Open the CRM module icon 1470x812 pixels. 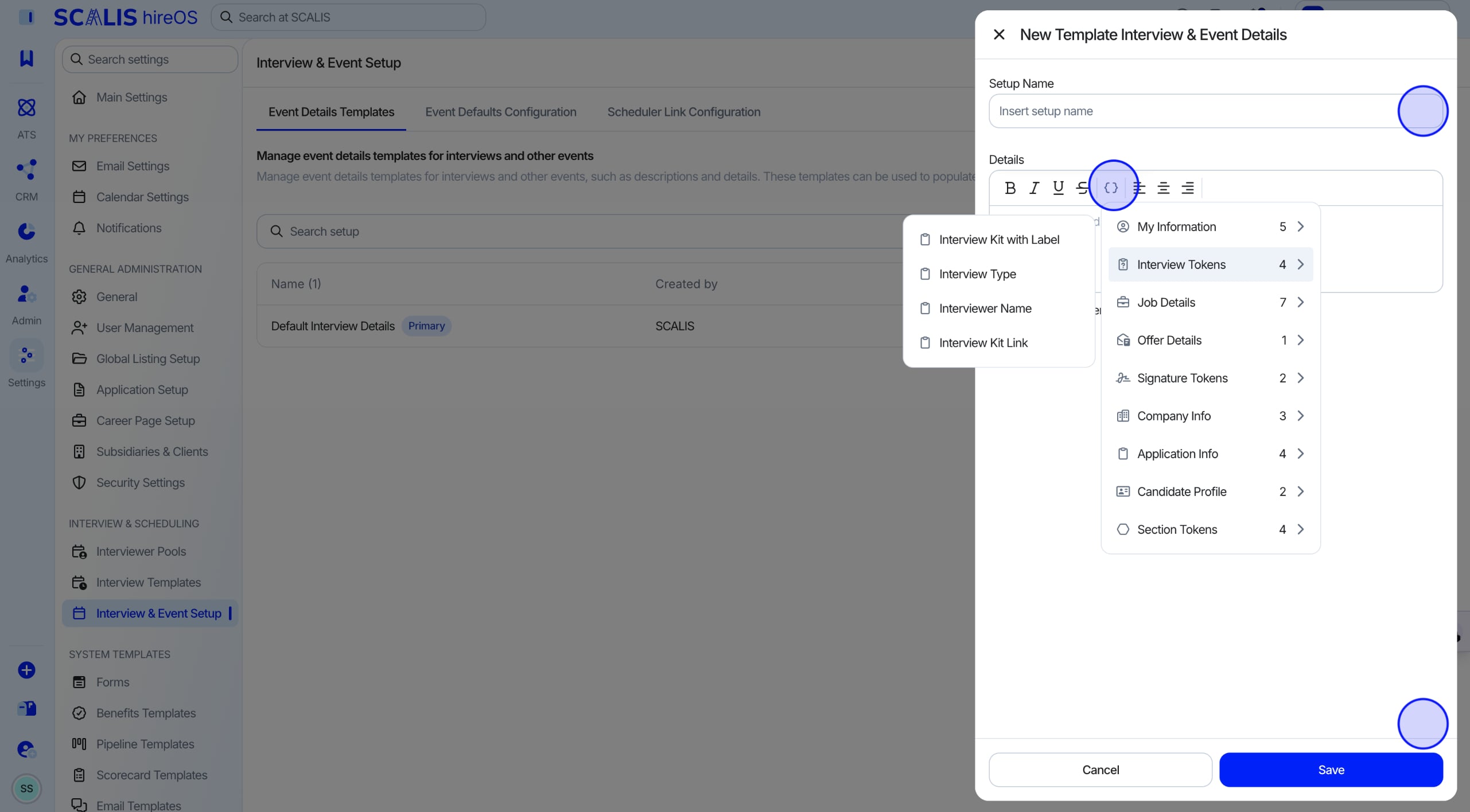point(26,169)
